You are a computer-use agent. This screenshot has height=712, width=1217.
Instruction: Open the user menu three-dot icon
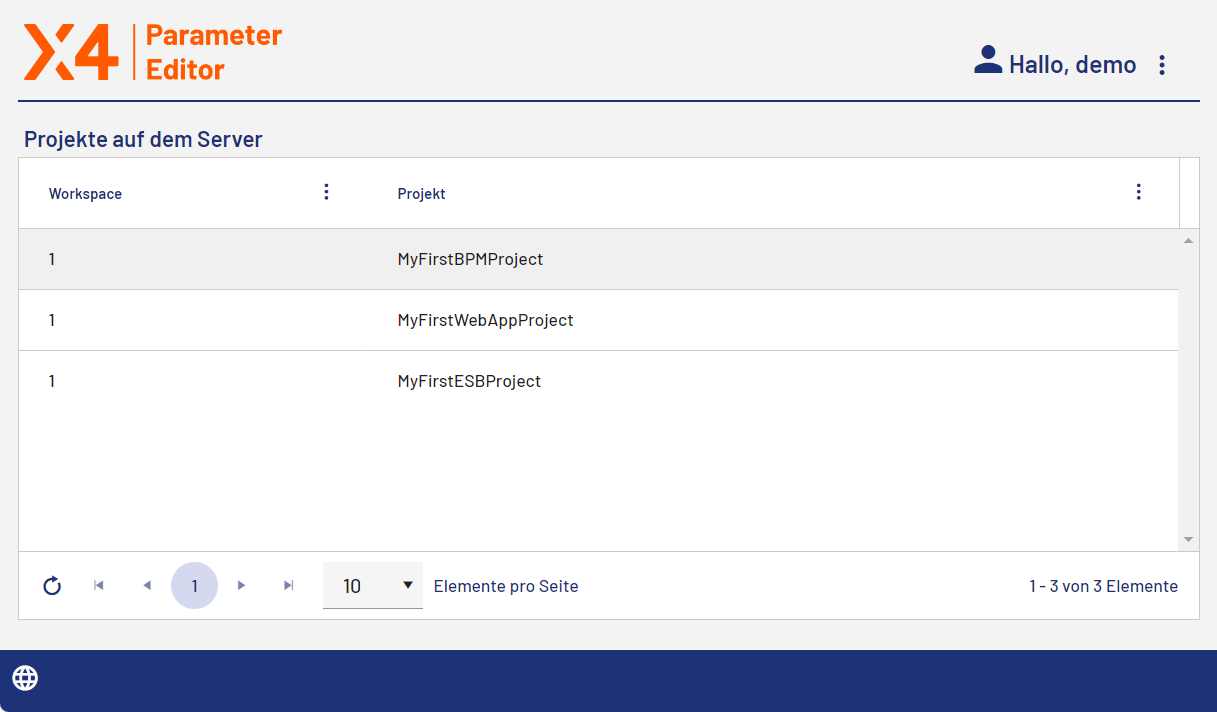1161,65
